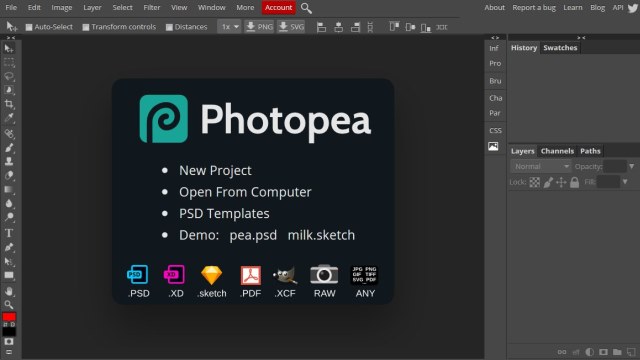Click the Opacity value field
Viewport: 640px width, 360px height.
(614, 167)
